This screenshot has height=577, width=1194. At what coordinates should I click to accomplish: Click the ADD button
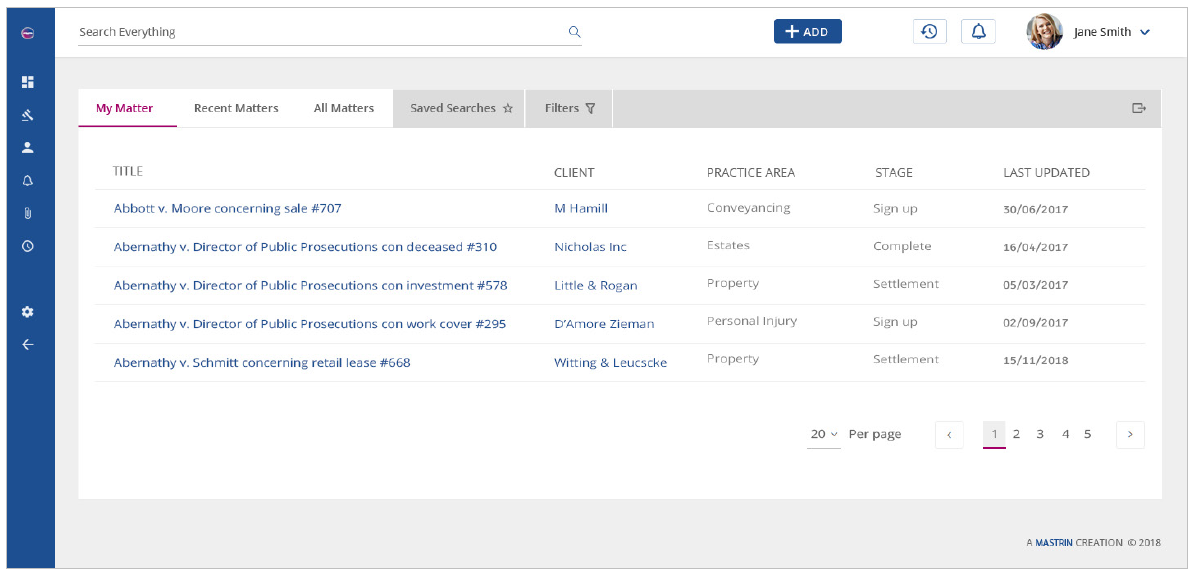tap(807, 32)
